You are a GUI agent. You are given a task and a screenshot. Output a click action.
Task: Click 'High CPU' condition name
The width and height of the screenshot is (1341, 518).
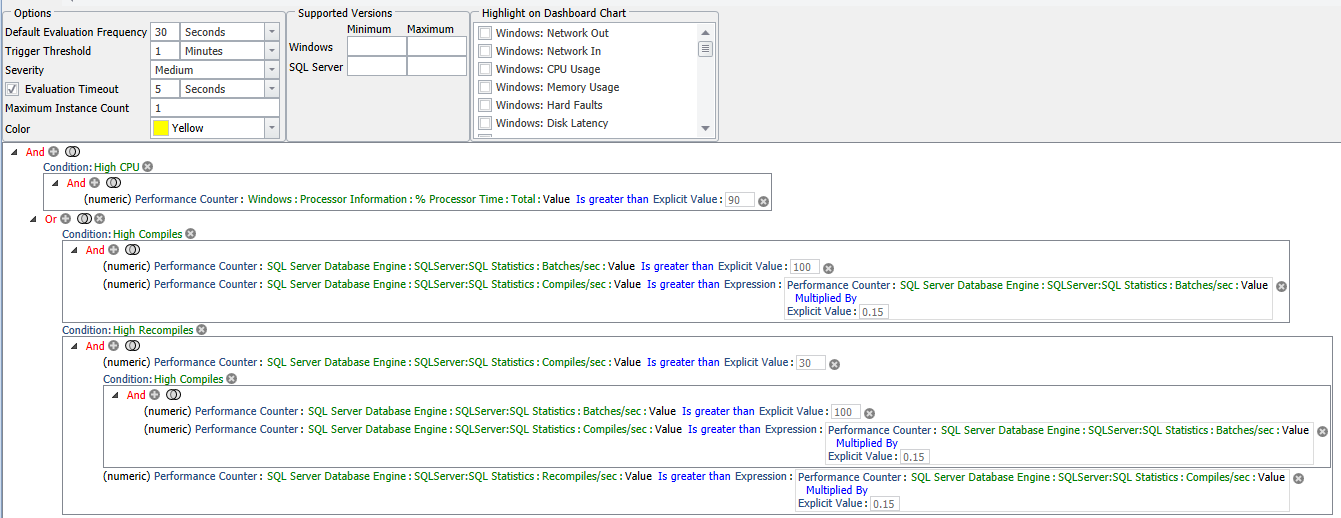117,167
